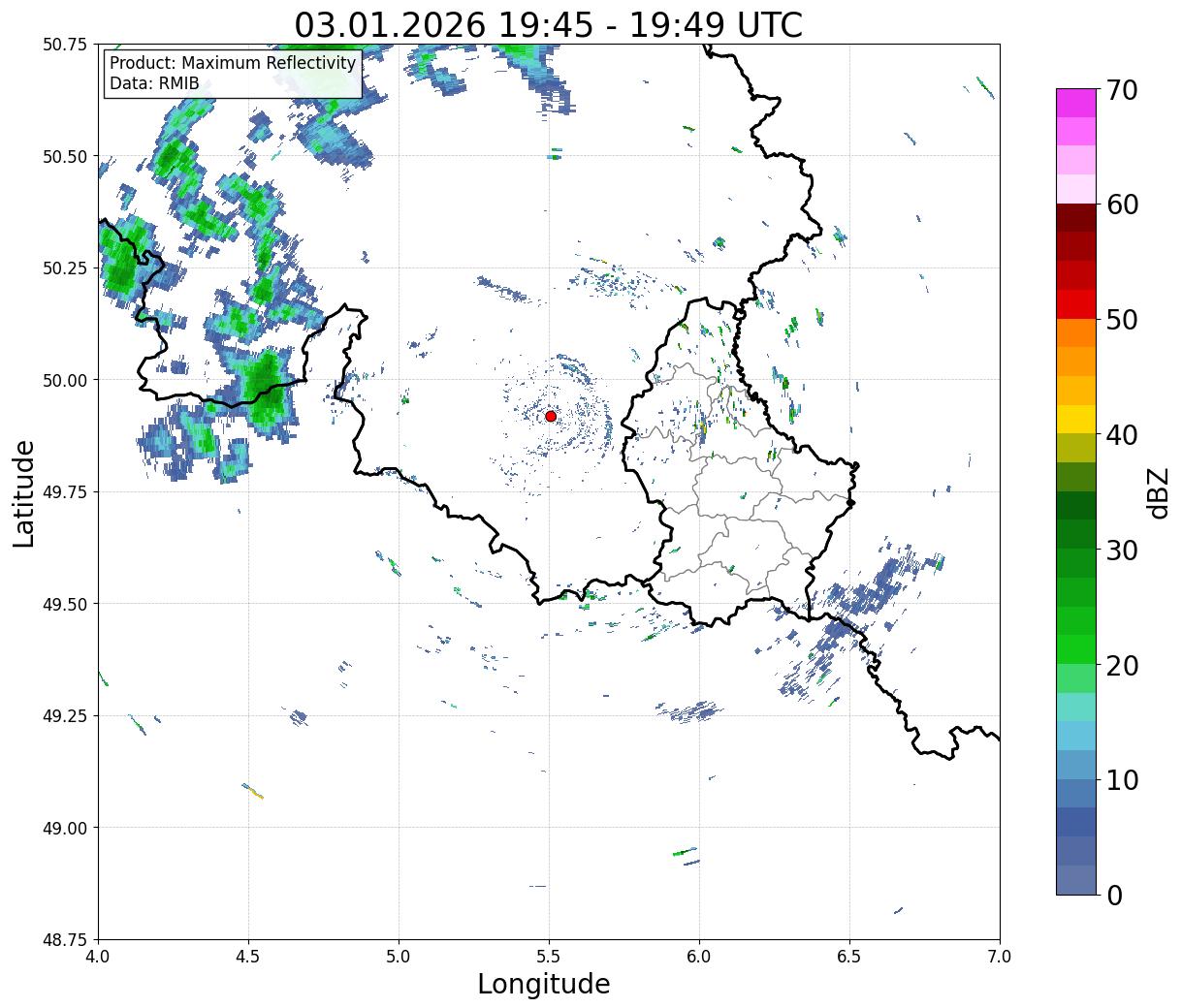Click the Data: RMIB text

154,84
